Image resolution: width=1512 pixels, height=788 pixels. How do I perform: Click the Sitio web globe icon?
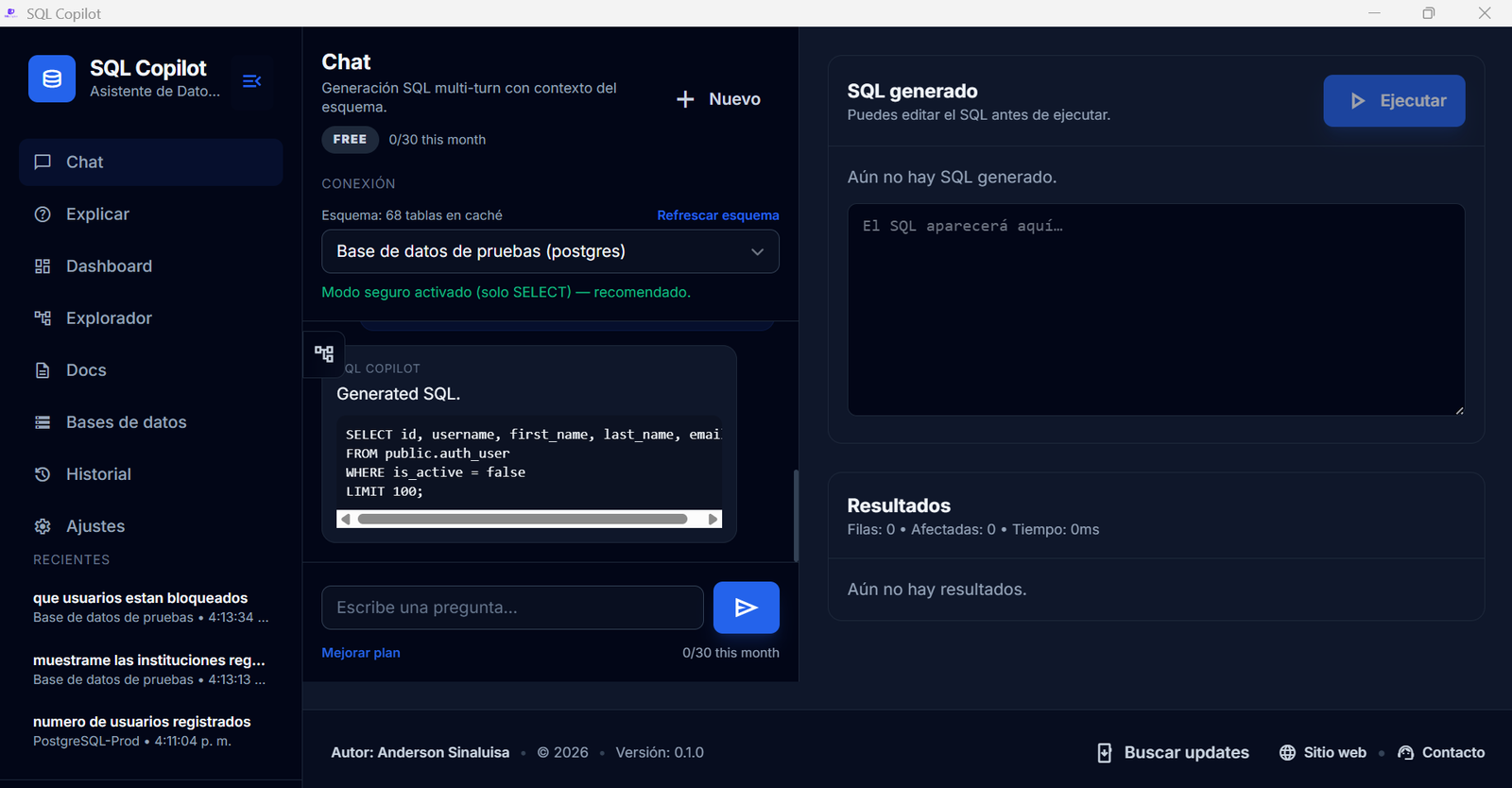pos(1287,753)
